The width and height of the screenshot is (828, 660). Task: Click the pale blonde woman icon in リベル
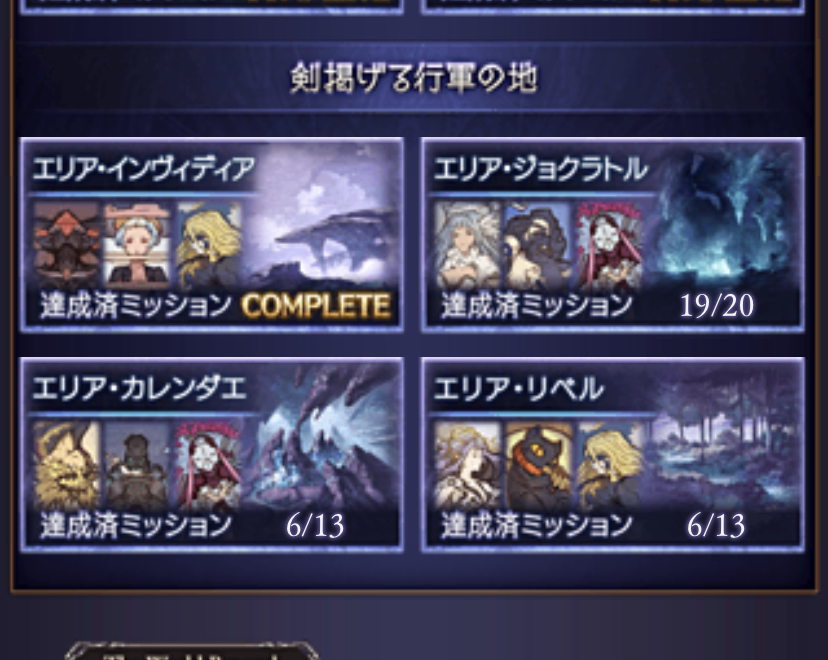(467, 466)
